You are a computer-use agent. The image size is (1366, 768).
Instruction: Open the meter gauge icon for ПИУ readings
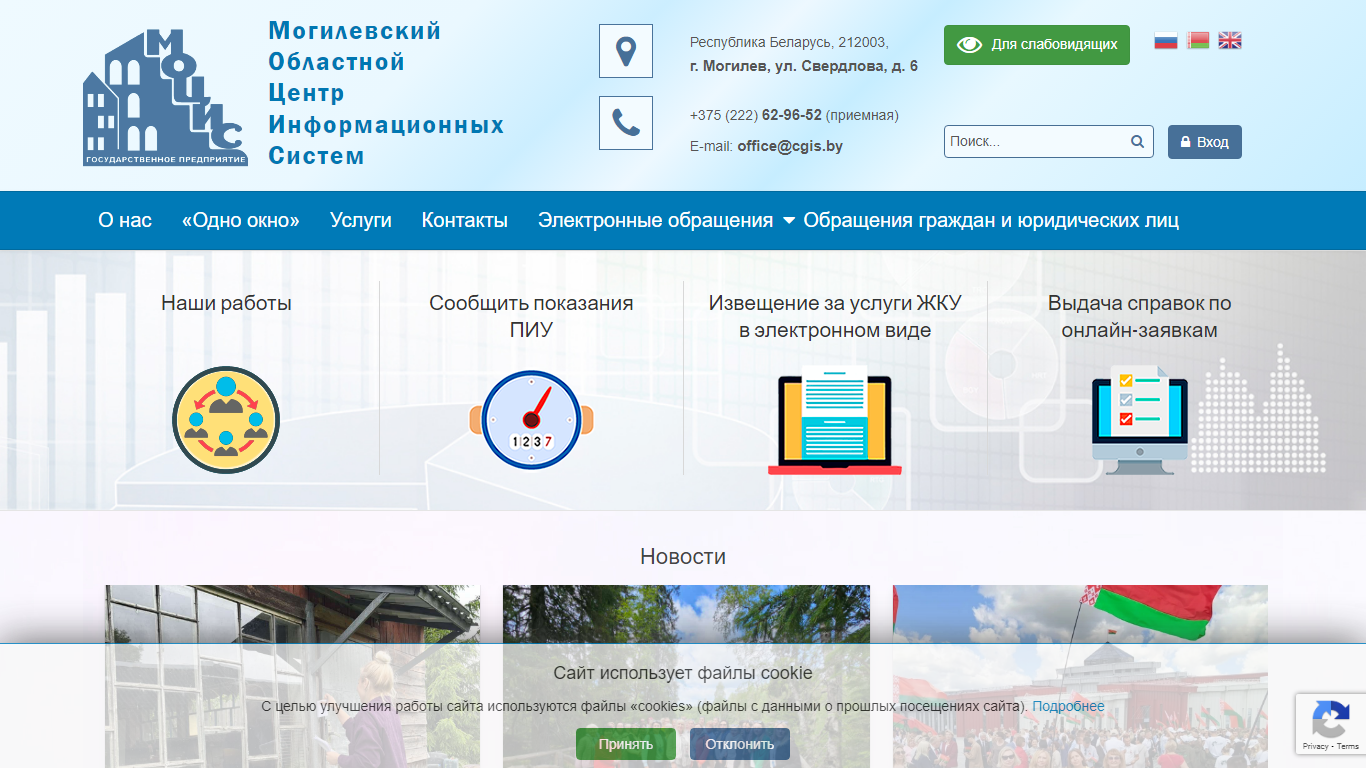(531, 420)
